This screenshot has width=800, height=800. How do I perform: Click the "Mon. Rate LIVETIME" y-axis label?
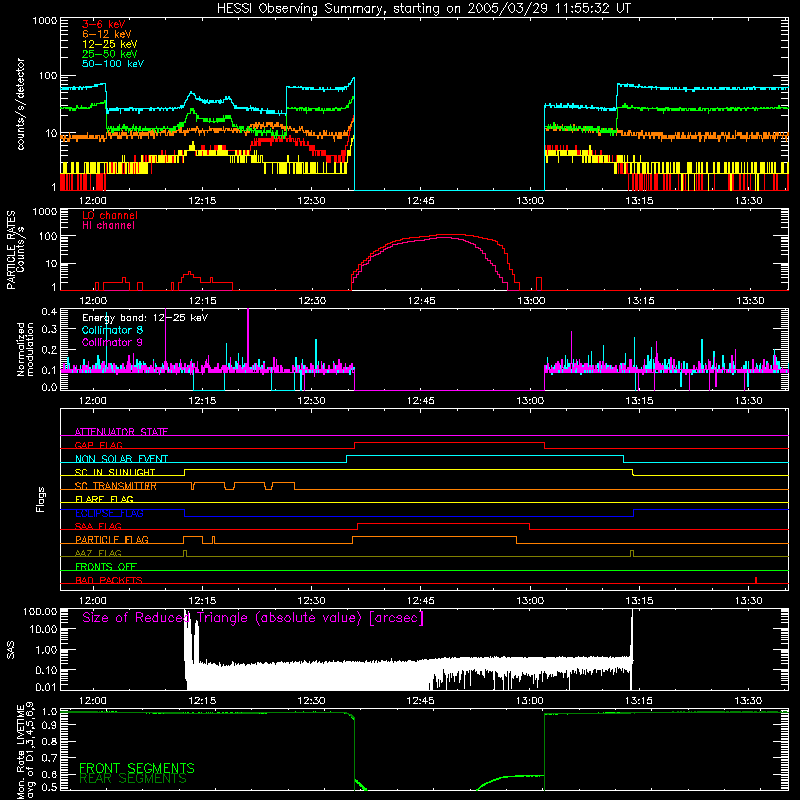pos(20,750)
